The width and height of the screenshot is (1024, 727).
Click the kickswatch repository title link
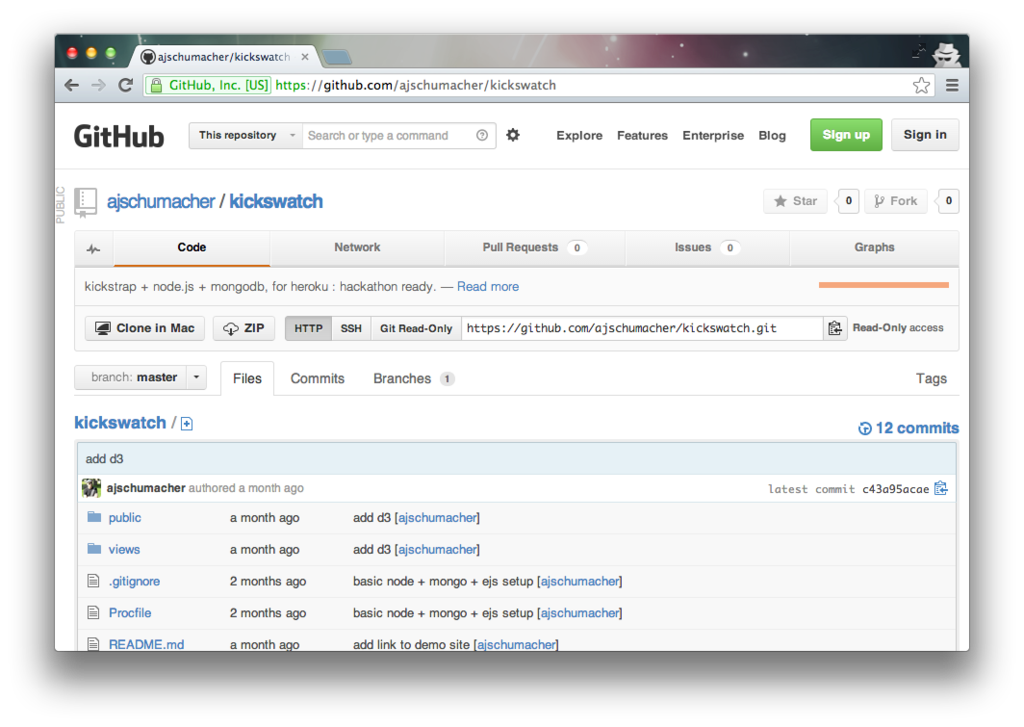[x=276, y=201]
